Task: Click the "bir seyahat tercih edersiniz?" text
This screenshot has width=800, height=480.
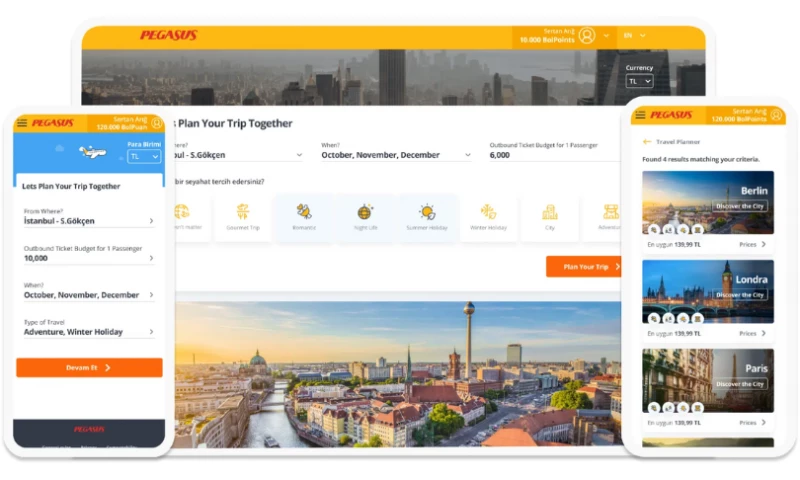Action: click(219, 181)
